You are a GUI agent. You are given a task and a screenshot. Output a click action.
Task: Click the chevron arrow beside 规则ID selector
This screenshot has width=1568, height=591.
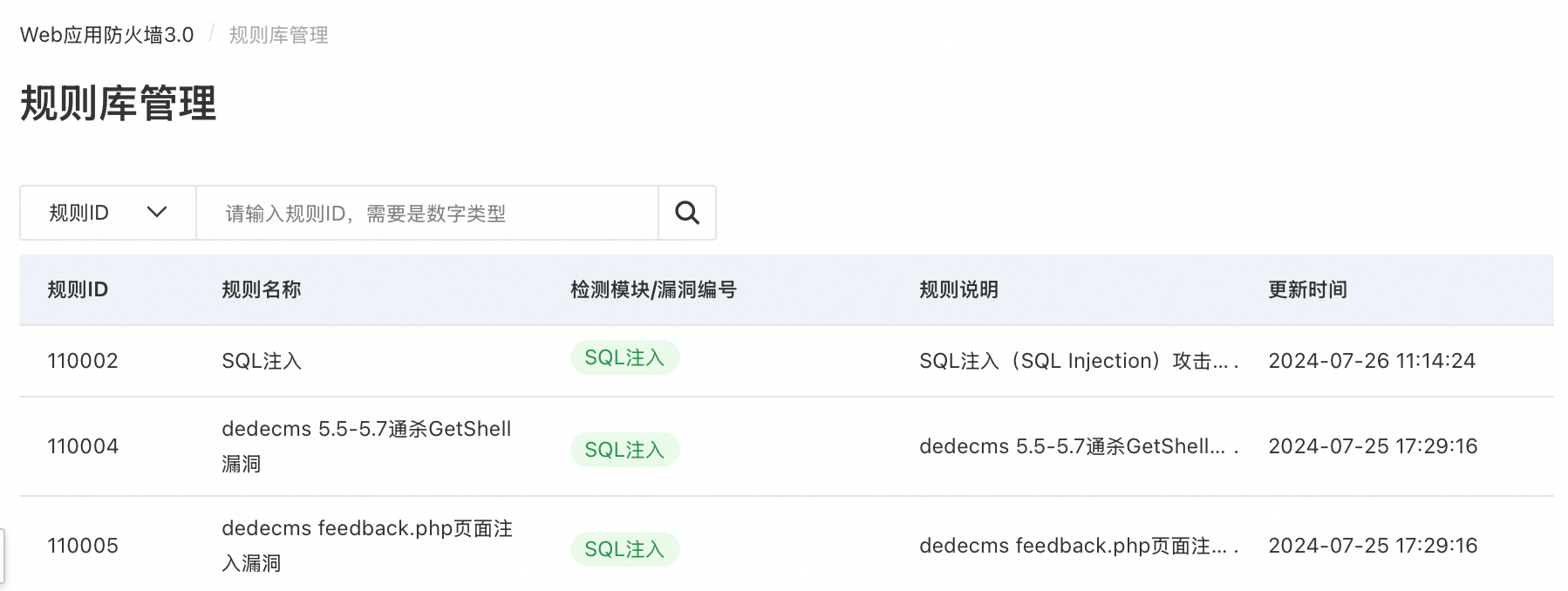157,212
